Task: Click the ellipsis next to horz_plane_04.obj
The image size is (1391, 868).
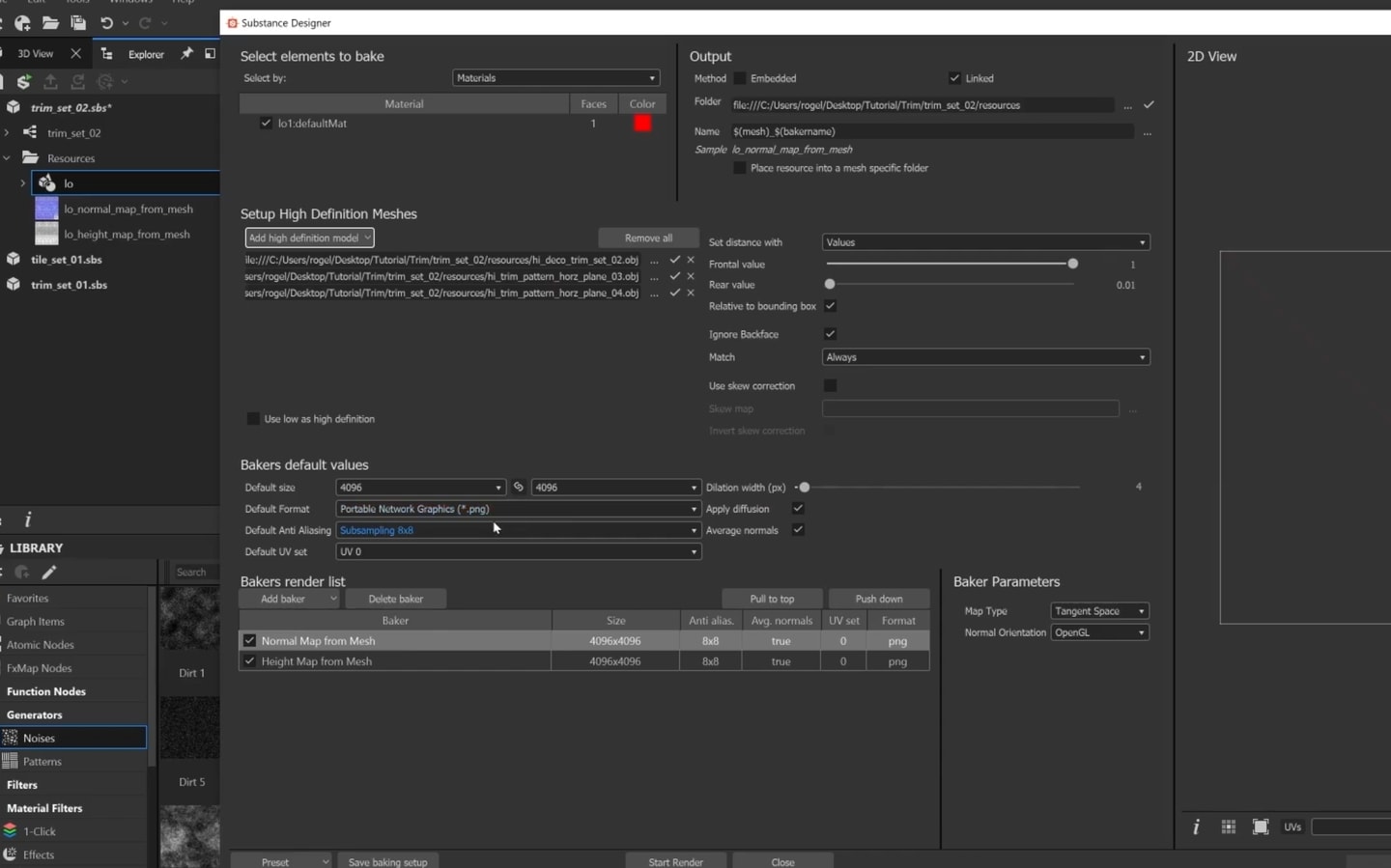Action: [x=655, y=294]
